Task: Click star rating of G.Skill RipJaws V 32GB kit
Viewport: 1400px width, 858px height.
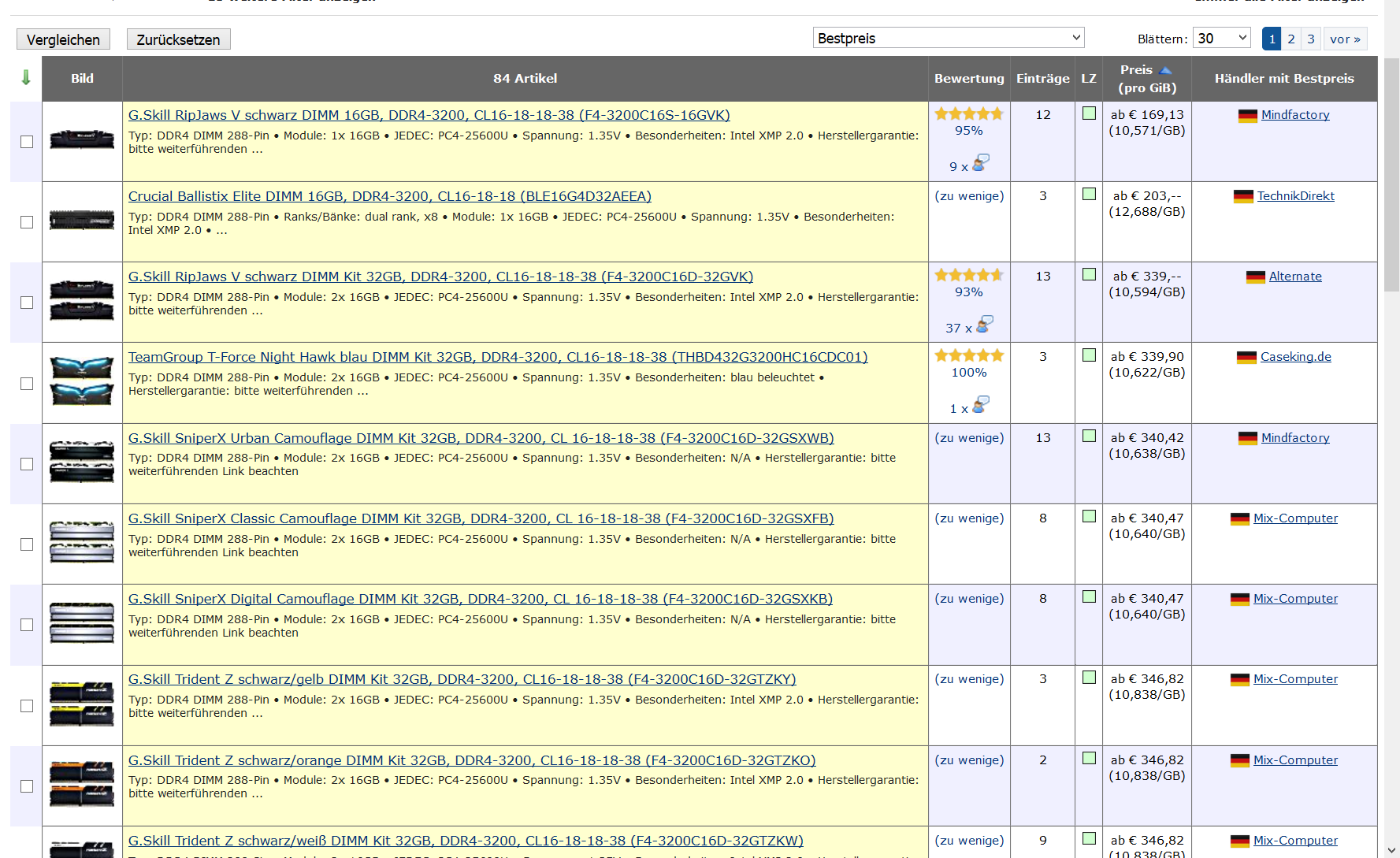Action: pos(969,275)
